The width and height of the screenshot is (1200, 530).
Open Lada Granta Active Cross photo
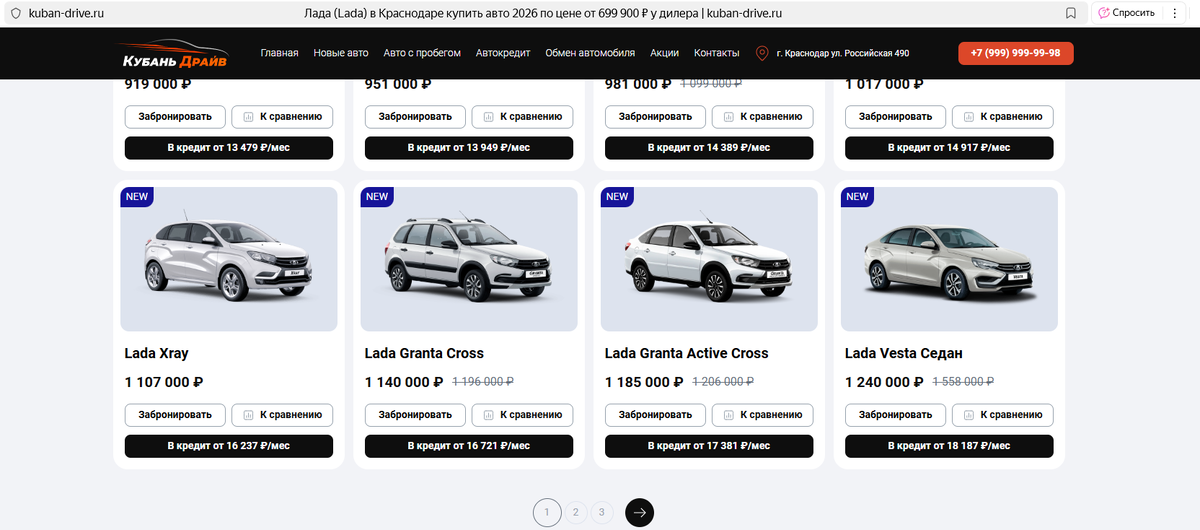[709, 259]
